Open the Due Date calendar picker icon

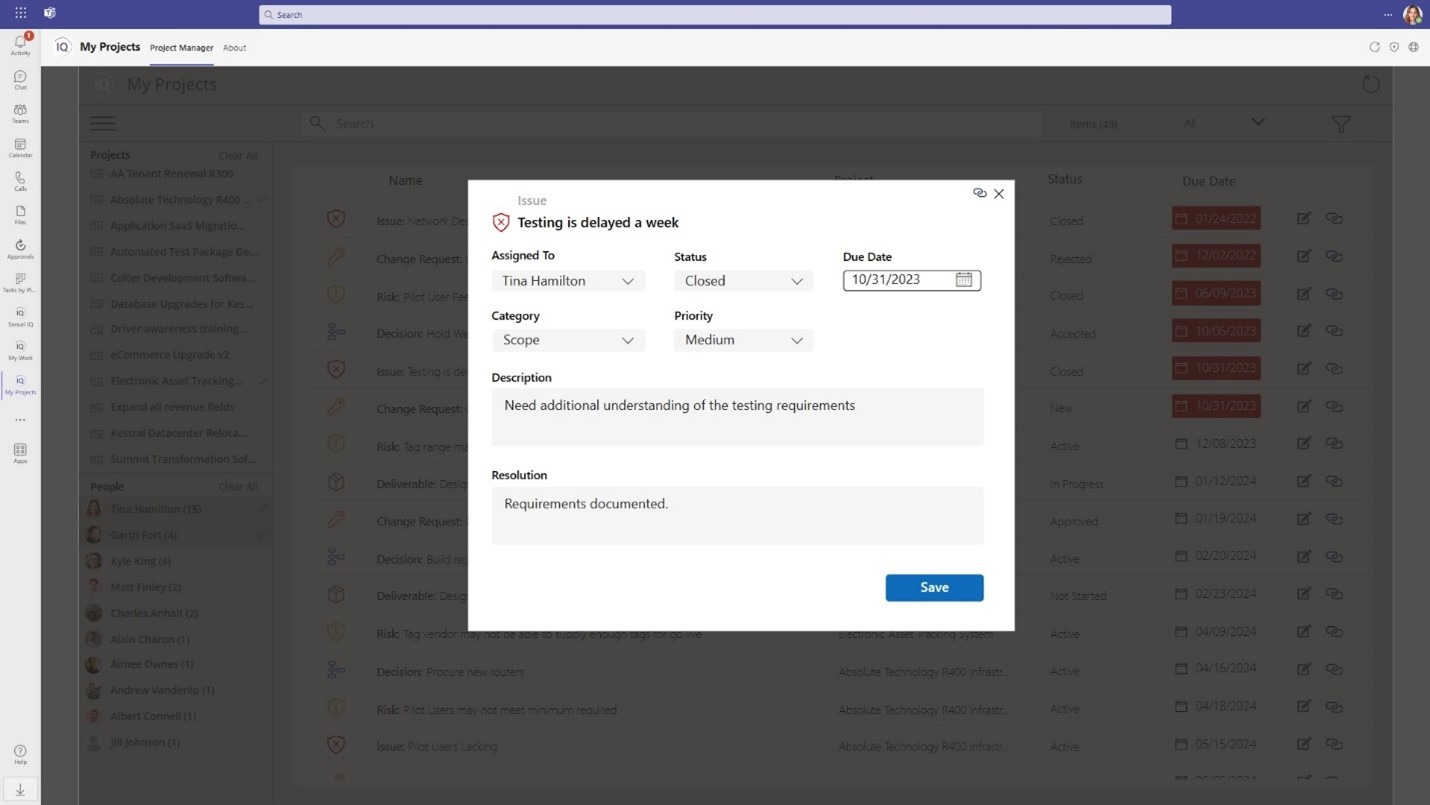click(x=963, y=280)
